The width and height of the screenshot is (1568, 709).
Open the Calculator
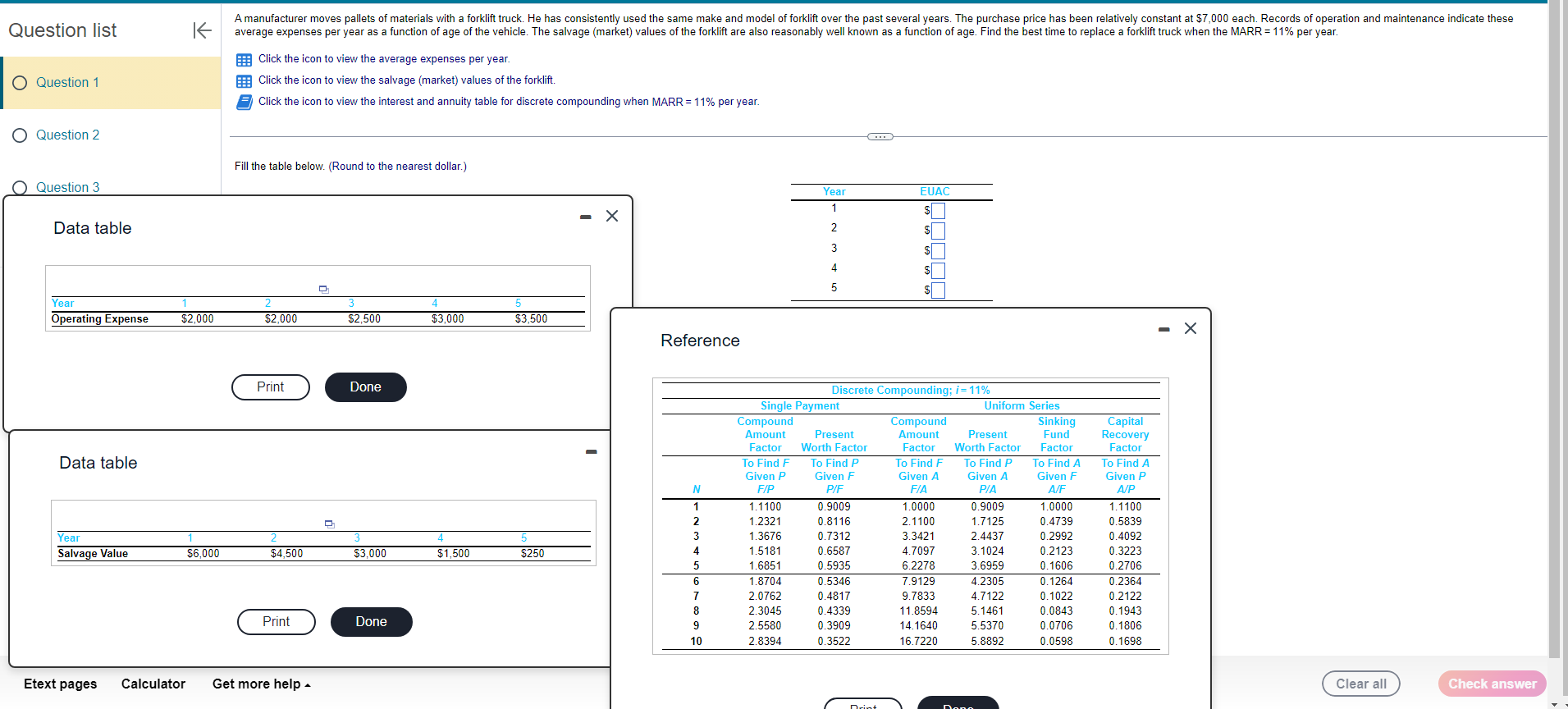click(153, 684)
